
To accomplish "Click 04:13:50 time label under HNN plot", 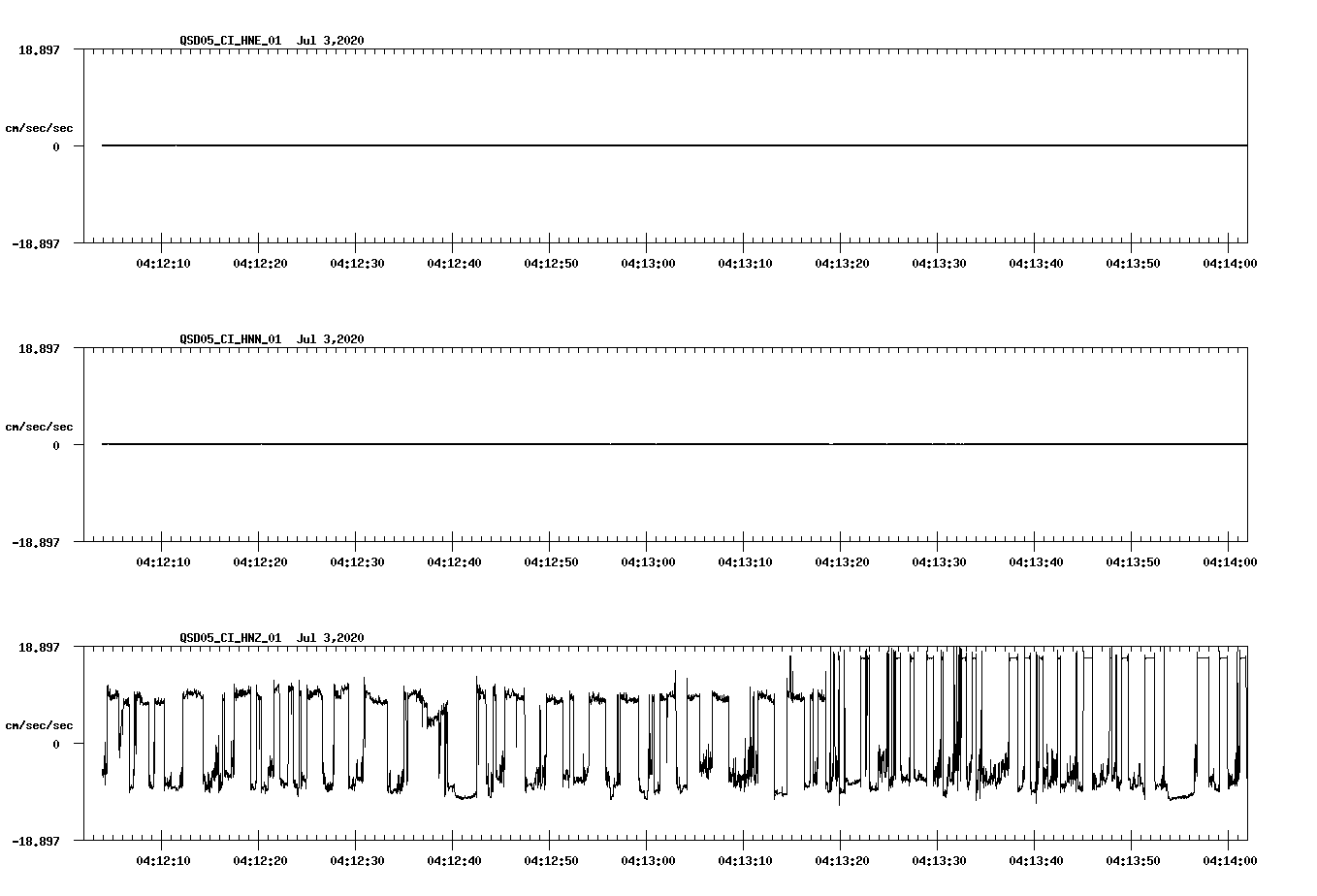I will click(x=1133, y=562).
